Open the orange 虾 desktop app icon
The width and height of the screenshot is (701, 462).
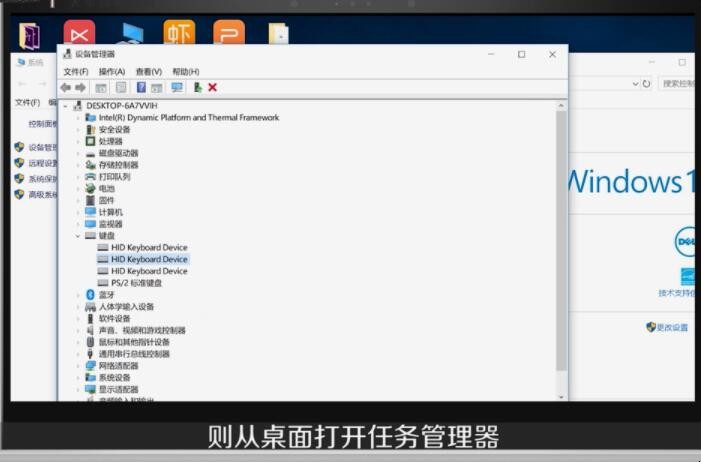point(179,35)
